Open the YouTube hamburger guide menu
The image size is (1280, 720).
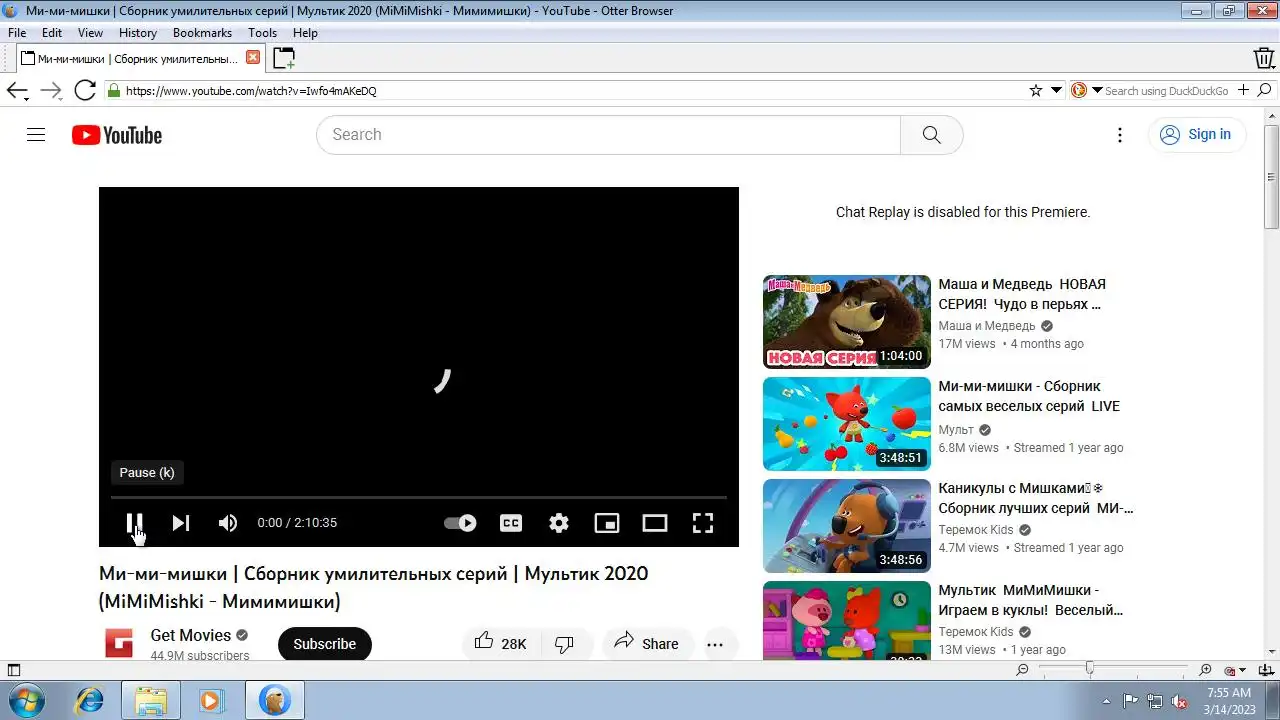(36, 135)
